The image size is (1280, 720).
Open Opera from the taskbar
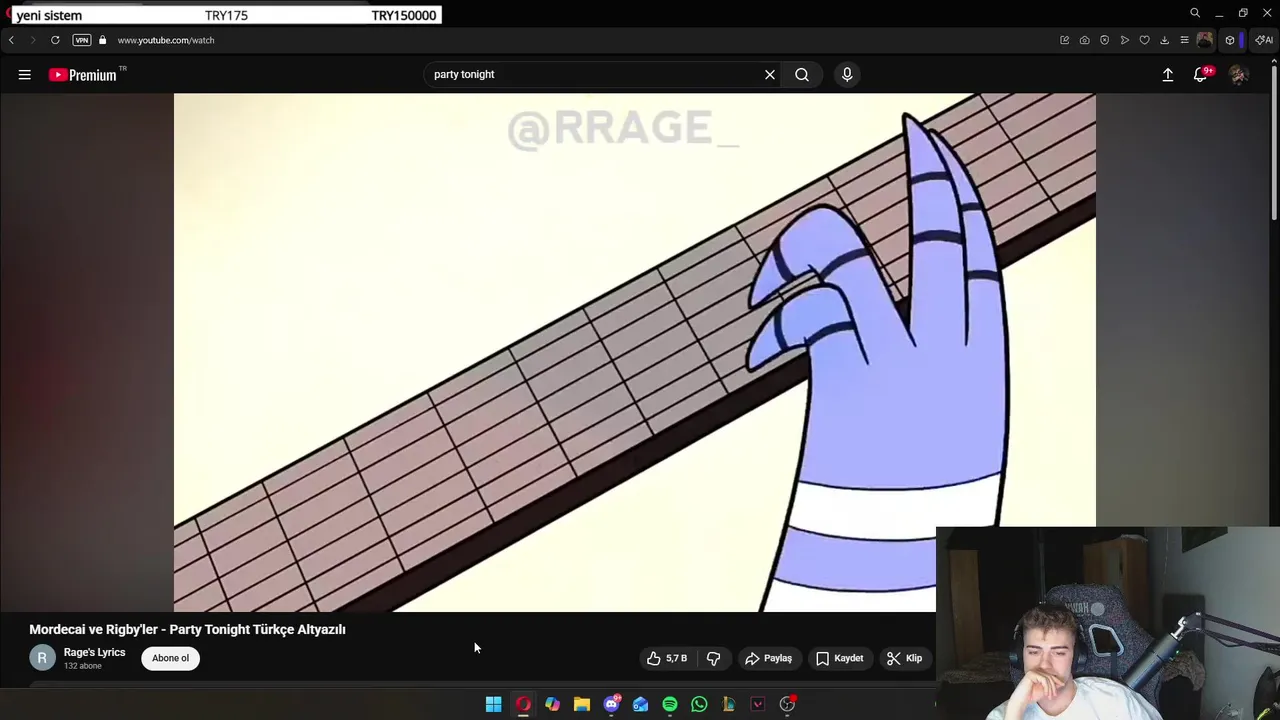coord(523,704)
